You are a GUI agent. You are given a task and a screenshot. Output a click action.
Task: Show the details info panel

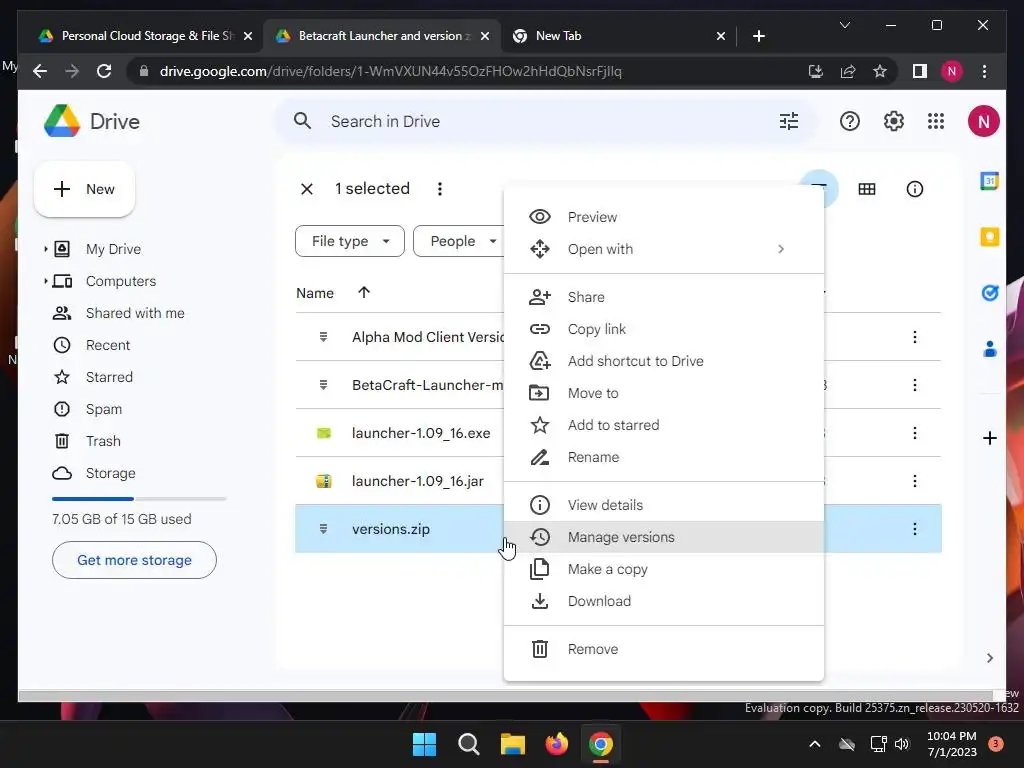pos(914,189)
